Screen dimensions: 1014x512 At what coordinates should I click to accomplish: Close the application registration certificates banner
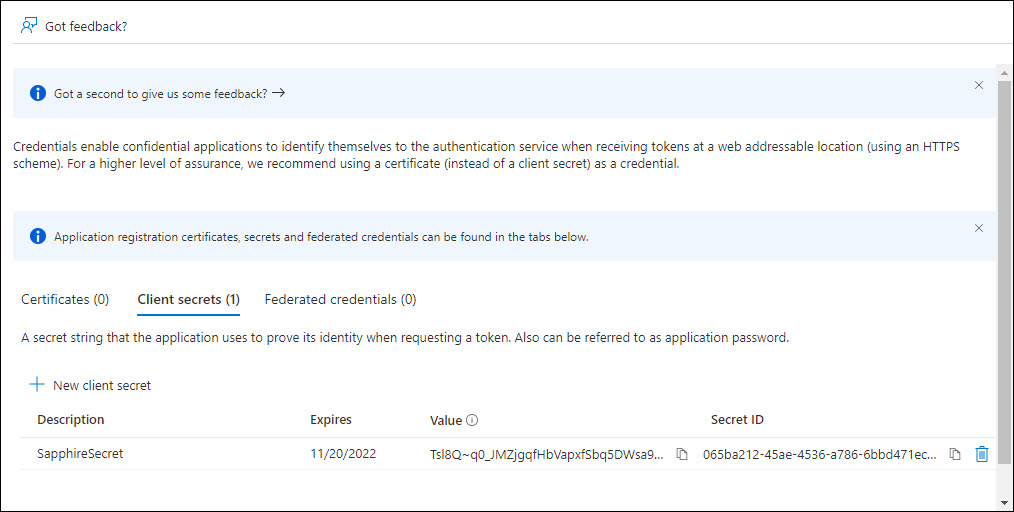point(978,228)
